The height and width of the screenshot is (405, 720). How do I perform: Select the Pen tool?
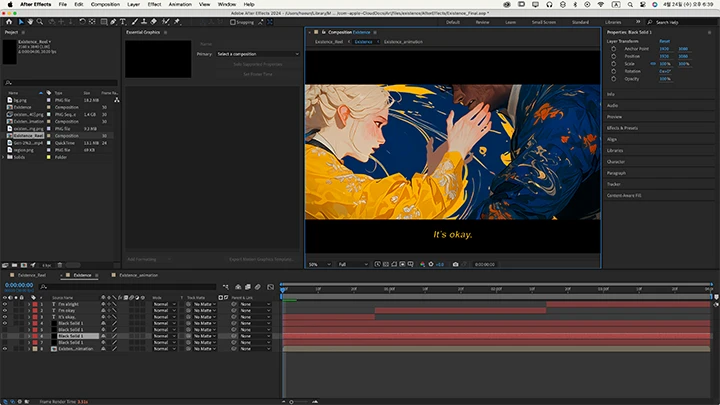[113, 22]
